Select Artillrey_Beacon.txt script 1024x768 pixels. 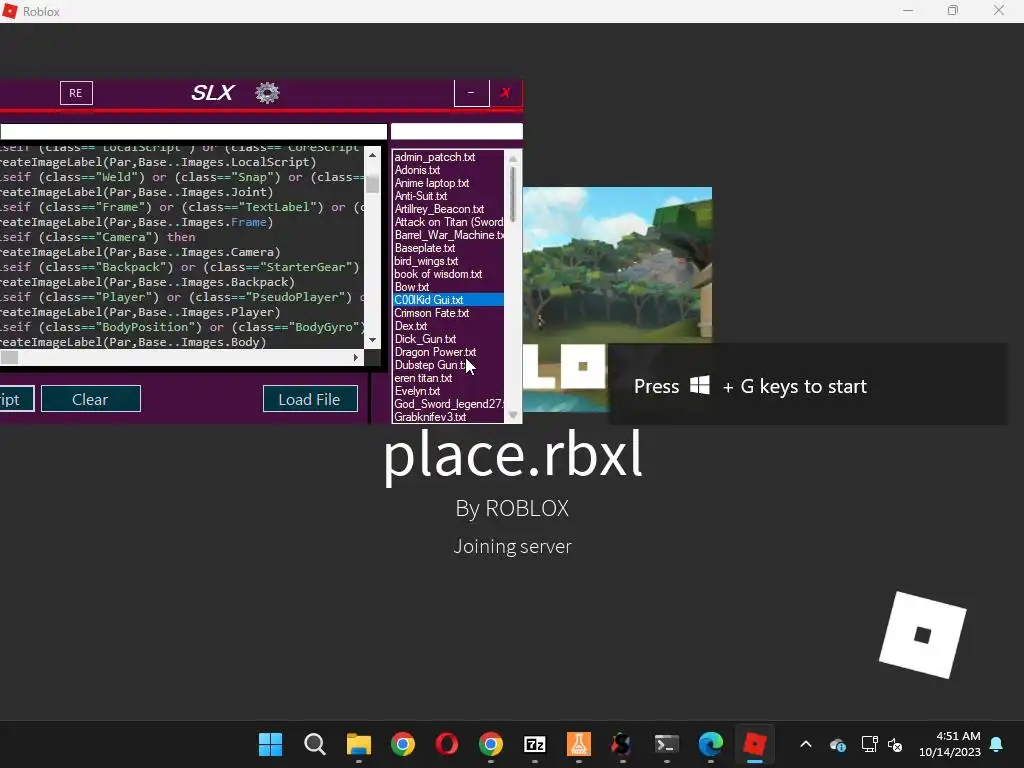click(x=439, y=209)
